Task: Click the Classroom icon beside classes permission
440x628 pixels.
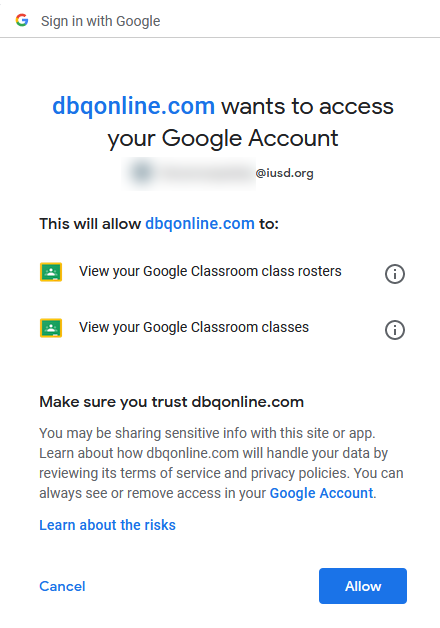Action: point(51,328)
